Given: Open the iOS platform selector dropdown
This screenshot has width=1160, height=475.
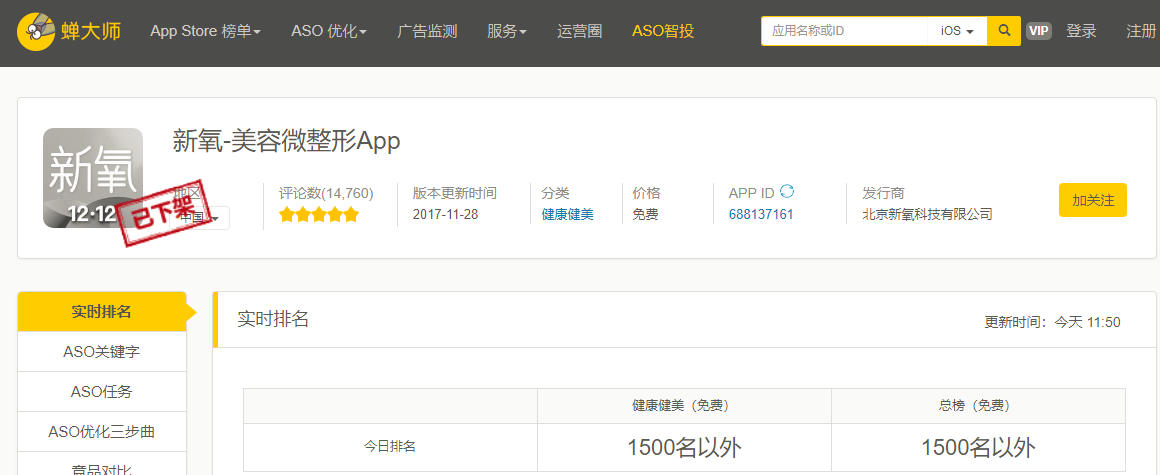Looking at the screenshot, I should point(957,31).
